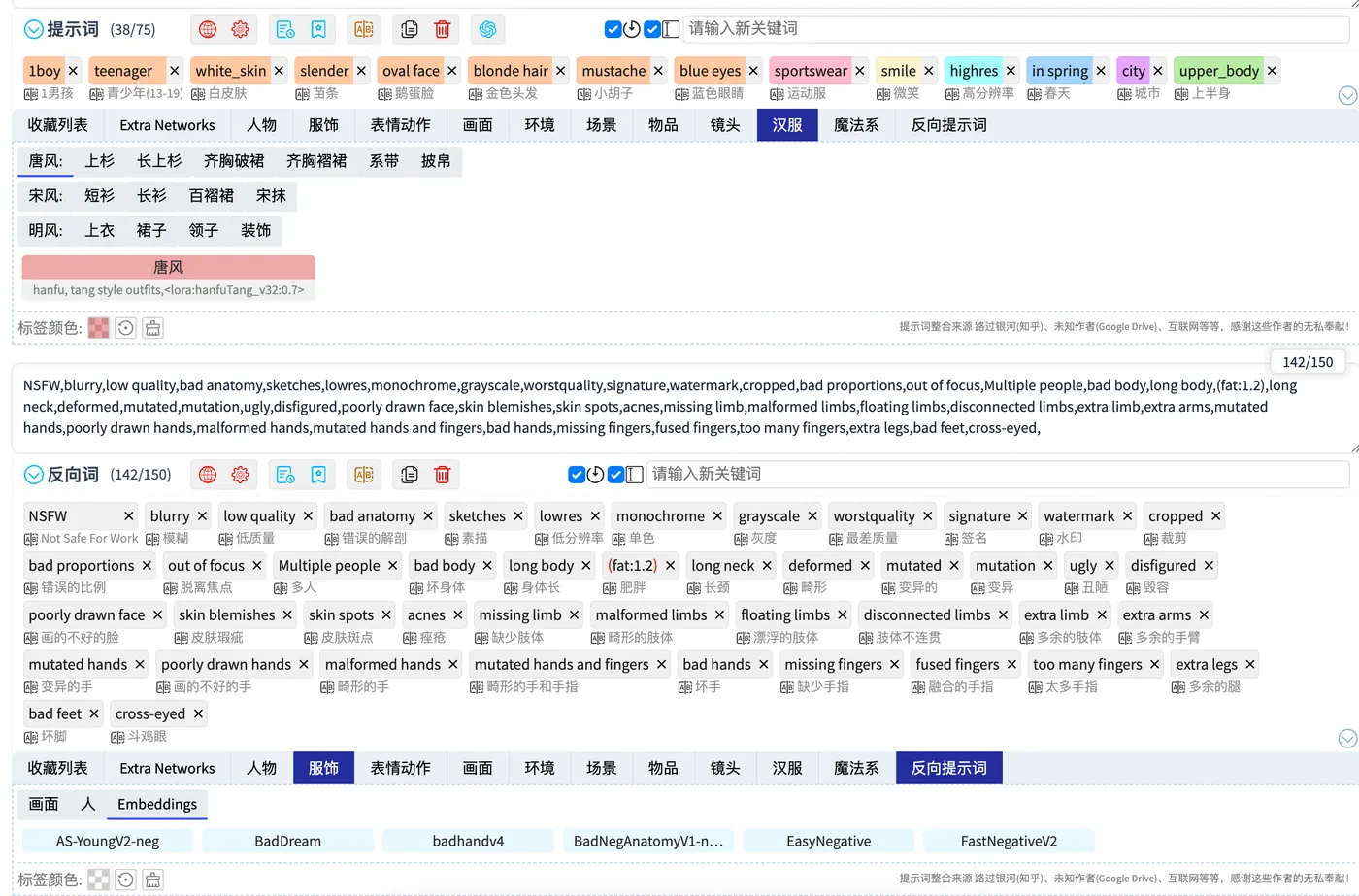The height and width of the screenshot is (896, 1359).
Task: Toggle the first checkbox before the 提示词 keyword input
Action: pyautogui.click(x=613, y=29)
